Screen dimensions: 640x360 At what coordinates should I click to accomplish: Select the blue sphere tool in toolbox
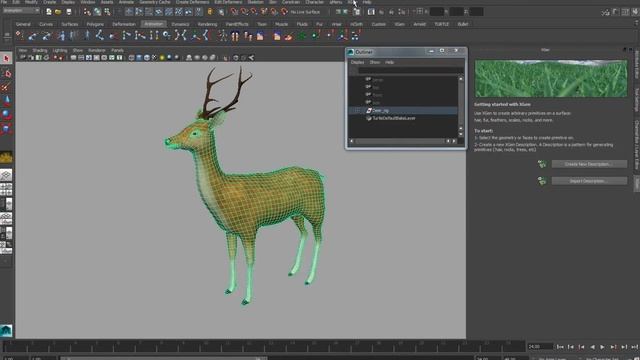click(x=6, y=114)
